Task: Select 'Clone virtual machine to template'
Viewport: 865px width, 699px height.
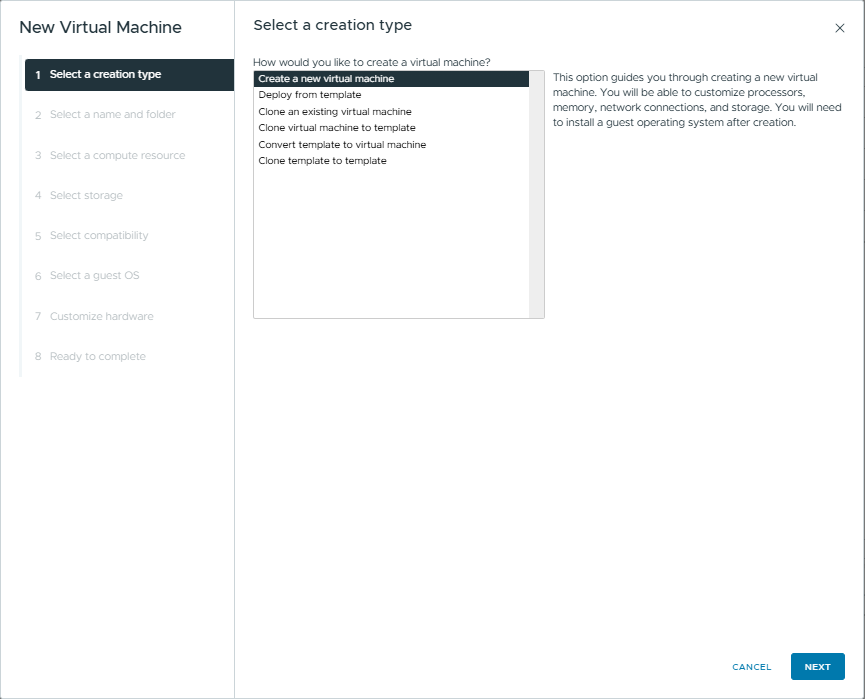Action: (337, 128)
